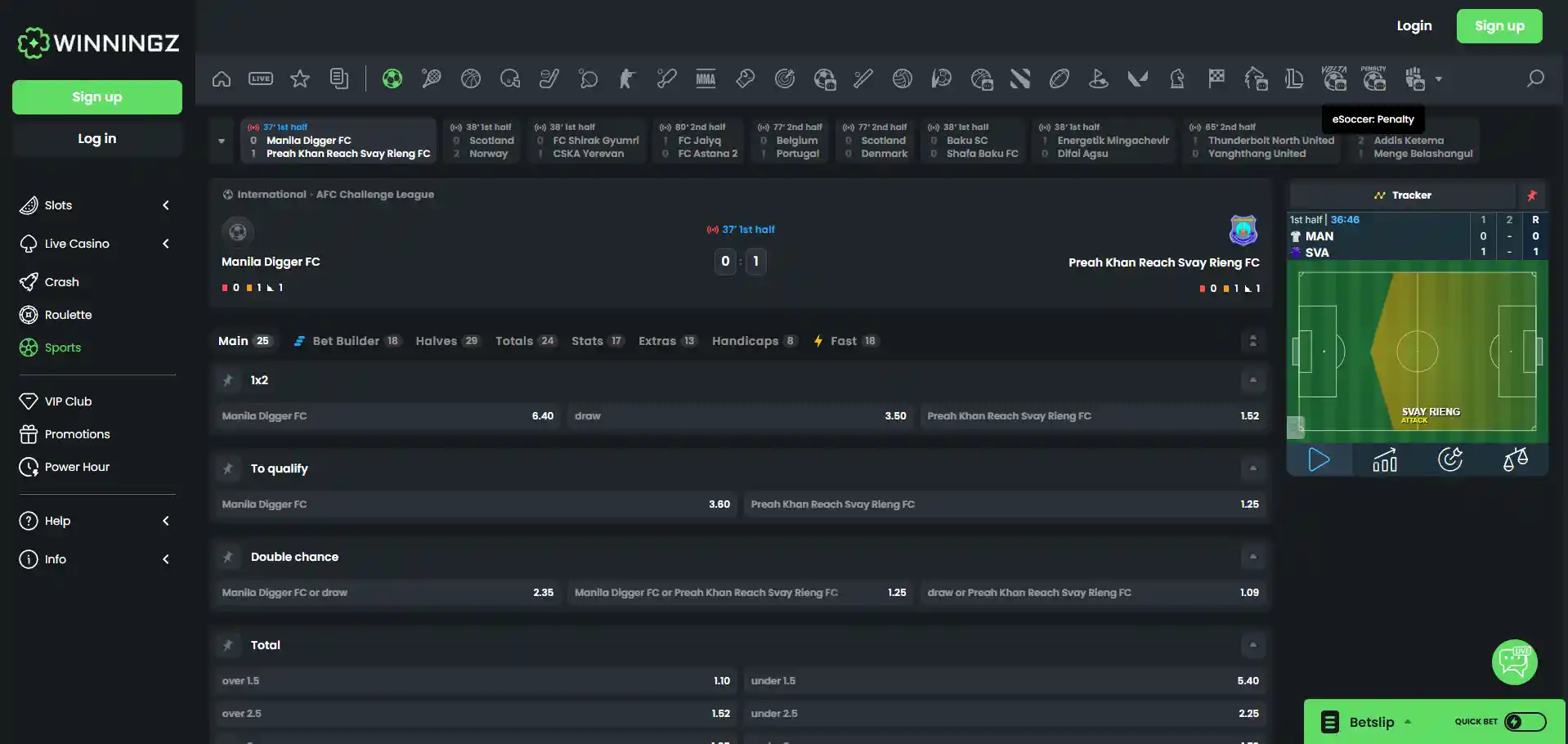Open the more sports dropdown arrow
Viewport: 1568px width, 744px height.
1439,79
